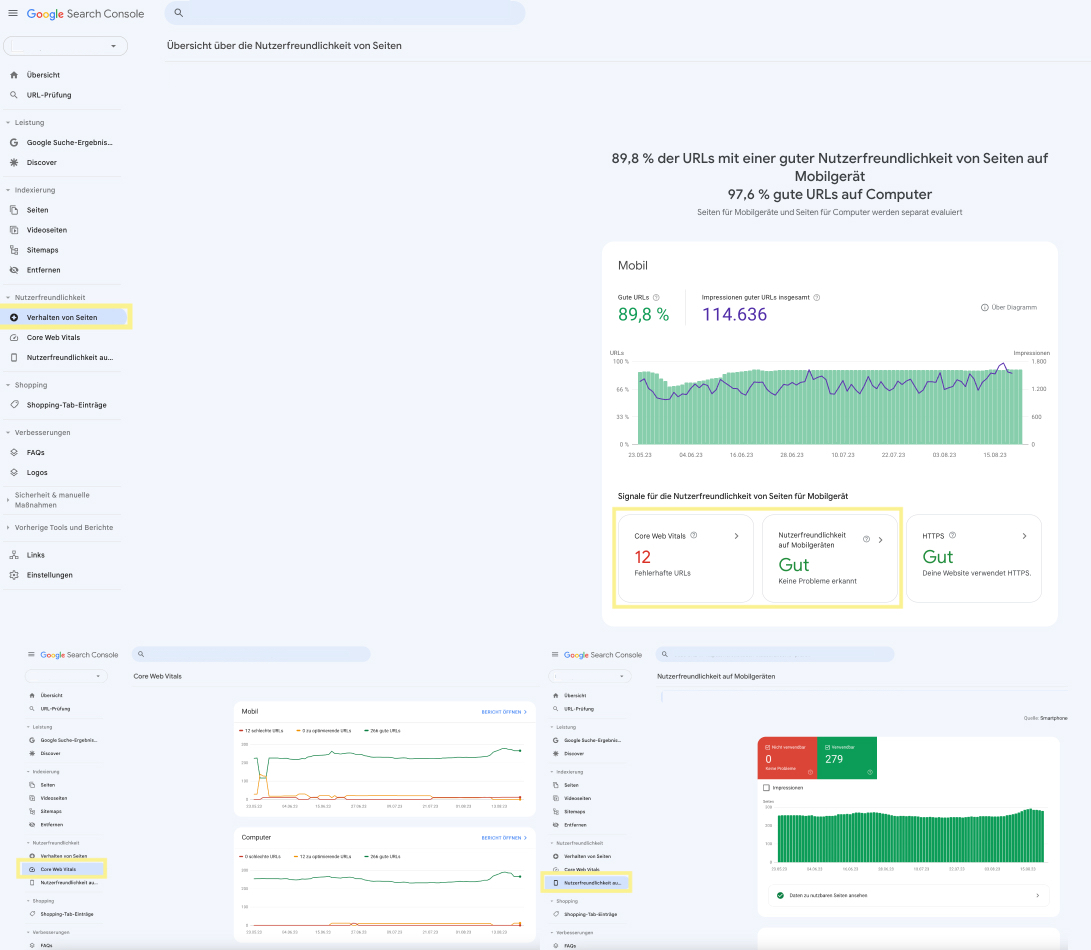Open Daten zu nutzbaren Seiten ansehen row

(x=909, y=896)
